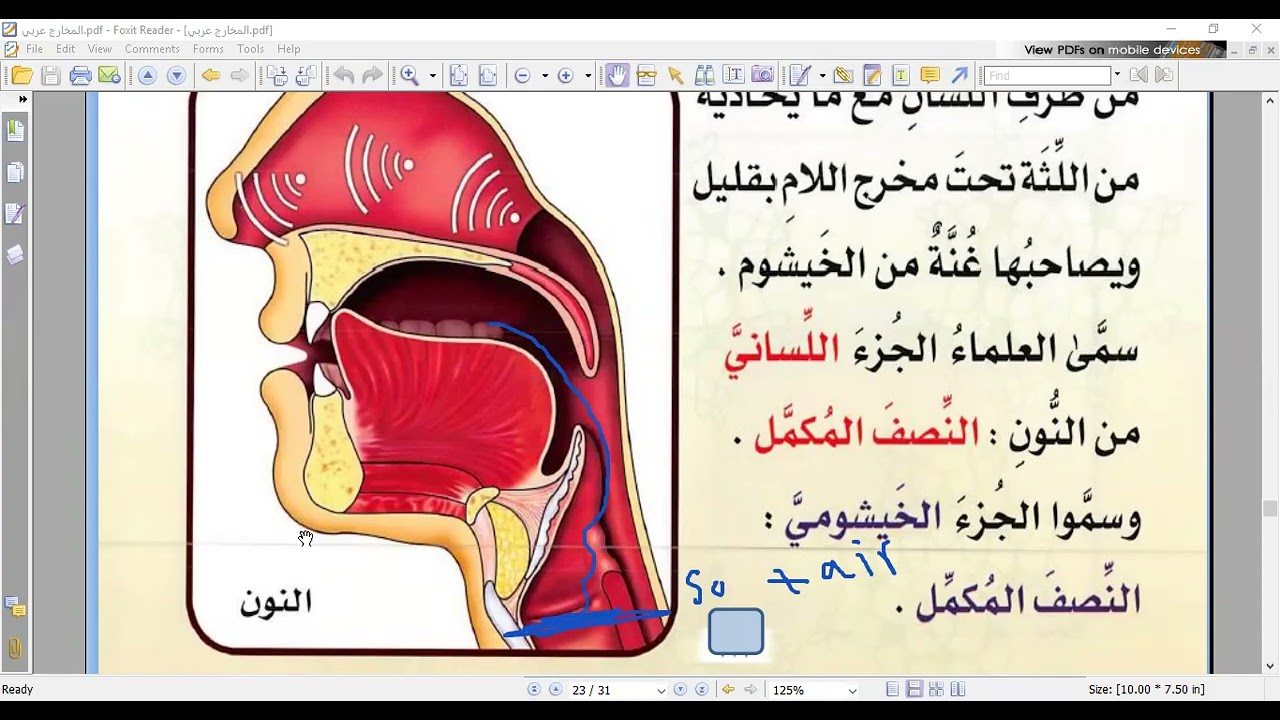Screen dimensions: 1280x720
Task: Open the zoom-out options dropdown arrow
Action: 545,75
